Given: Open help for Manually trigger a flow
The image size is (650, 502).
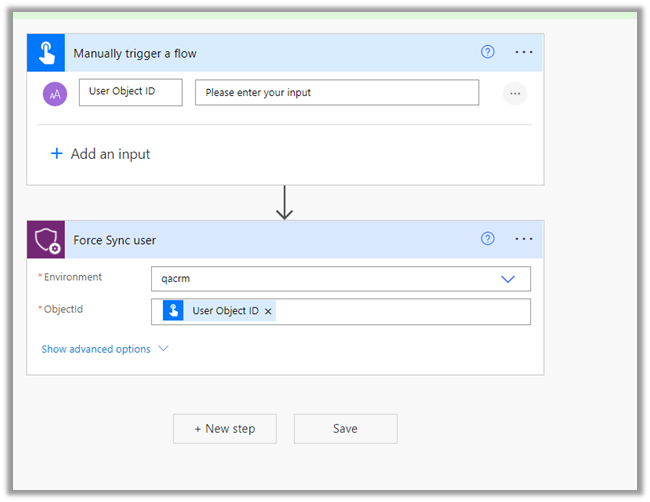Looking at the screenshot, I should 488,52.
